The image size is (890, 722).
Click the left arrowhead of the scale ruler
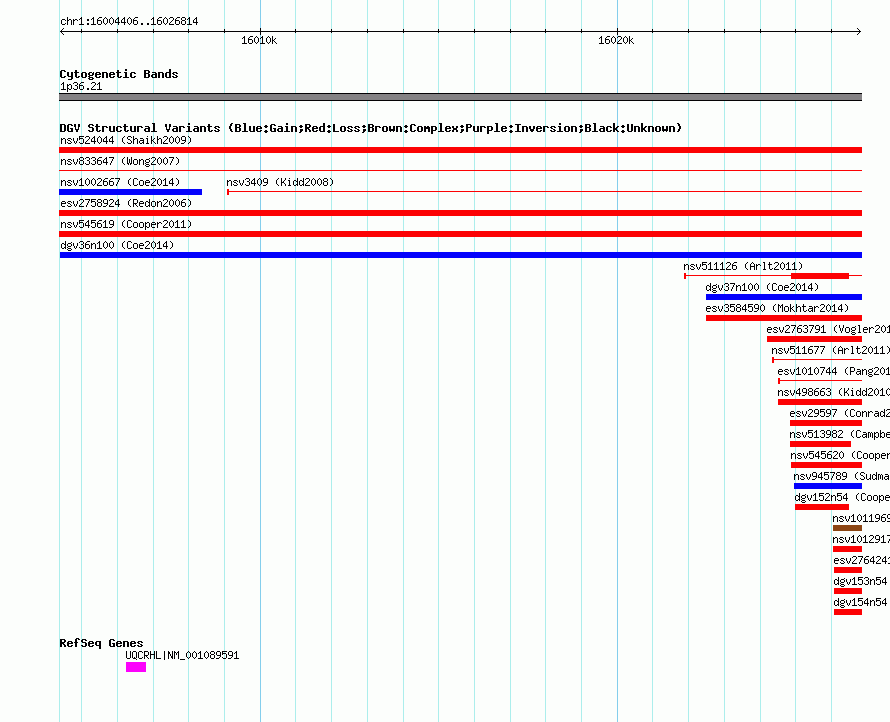point(62,32)
